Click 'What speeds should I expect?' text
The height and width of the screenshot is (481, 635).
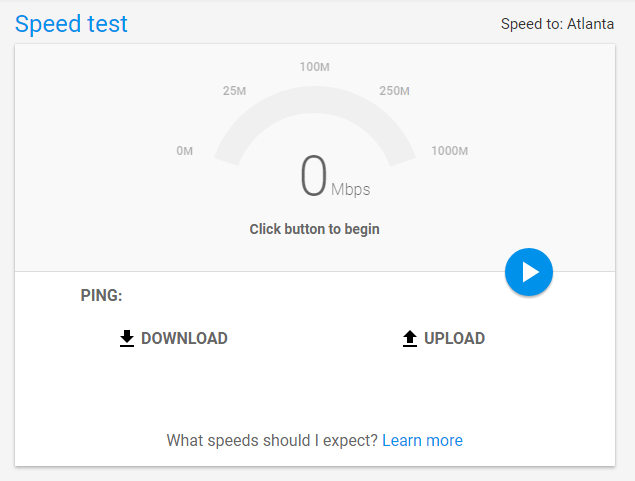[x=272, y=440]
